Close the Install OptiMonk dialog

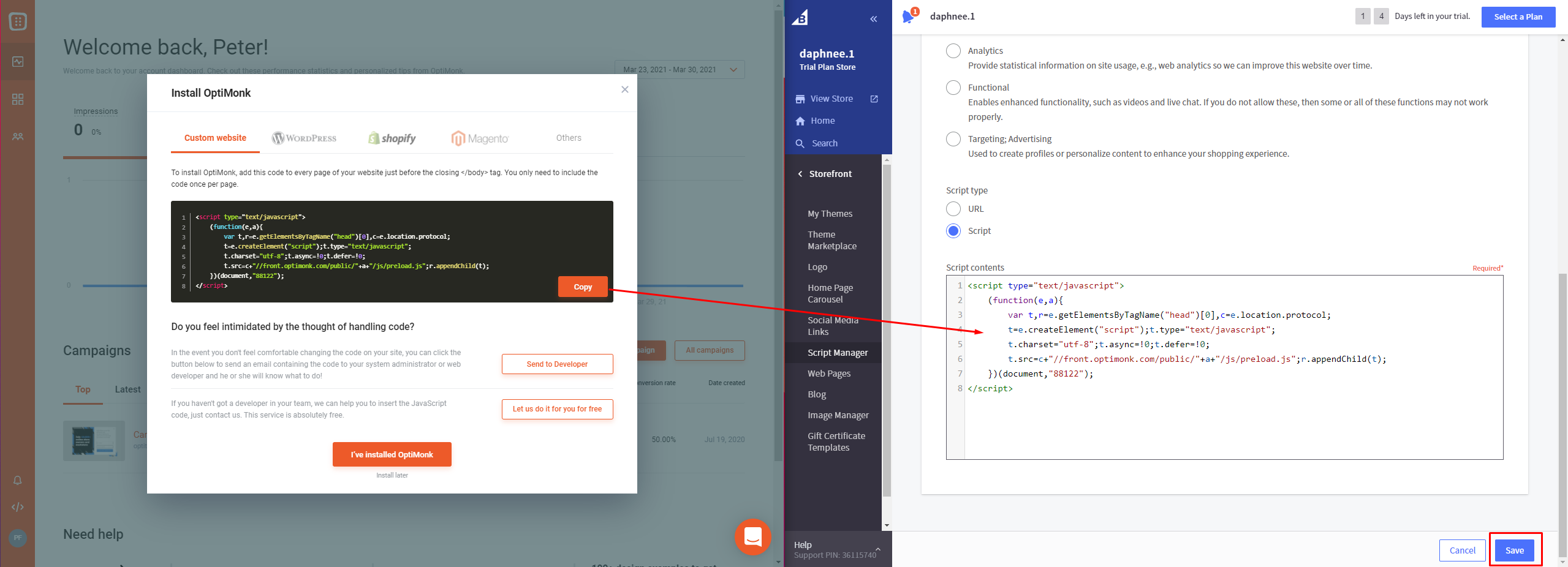pyautogui.click(x=624, y=89)
